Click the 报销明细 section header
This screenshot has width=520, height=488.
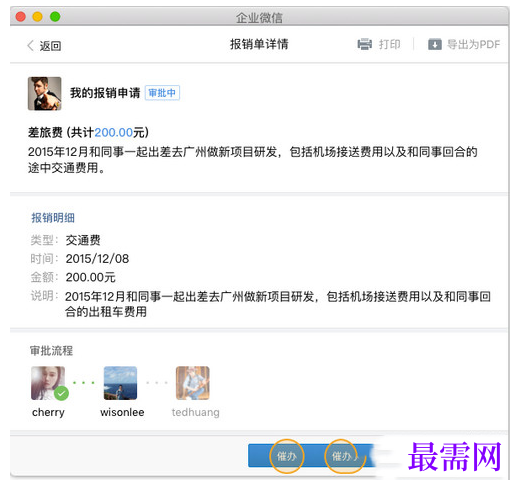pyautogui.click(x=53, y=218)
